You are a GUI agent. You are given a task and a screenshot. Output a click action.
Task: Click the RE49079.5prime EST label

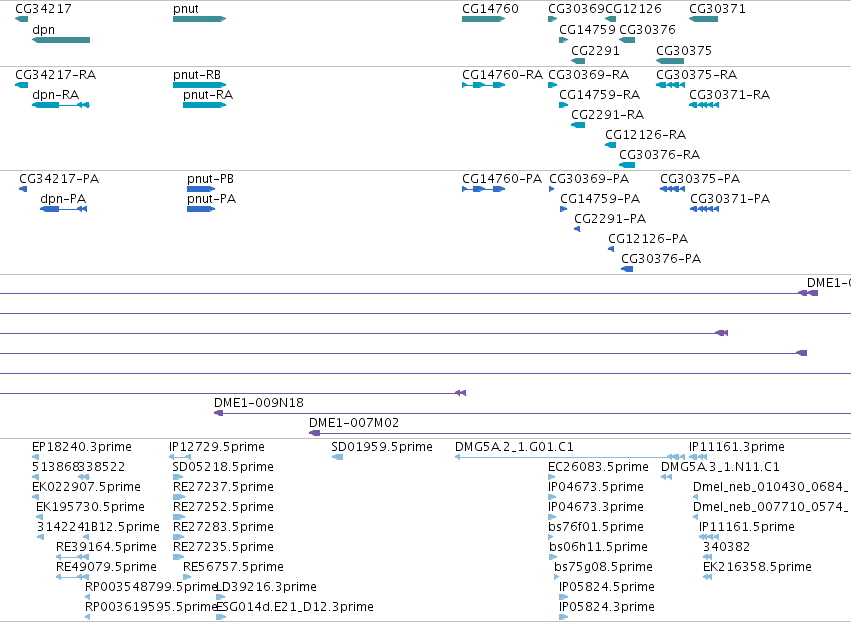point(106,567)
